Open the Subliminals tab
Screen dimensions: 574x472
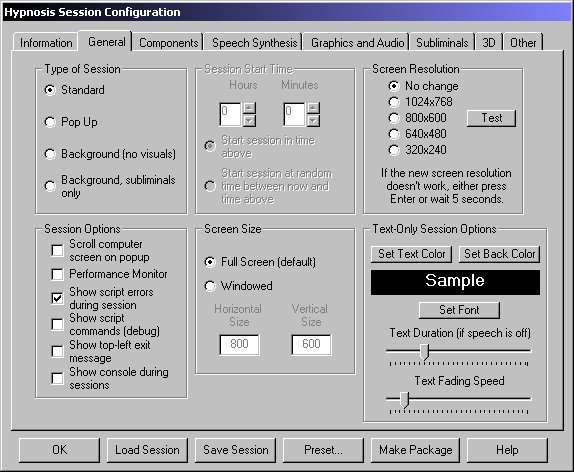click(x=442, y=42)
